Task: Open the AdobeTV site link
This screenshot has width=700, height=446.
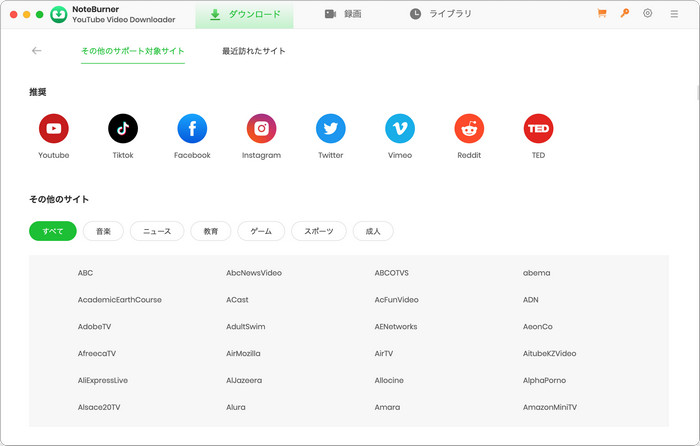Action: coord(94,326)
